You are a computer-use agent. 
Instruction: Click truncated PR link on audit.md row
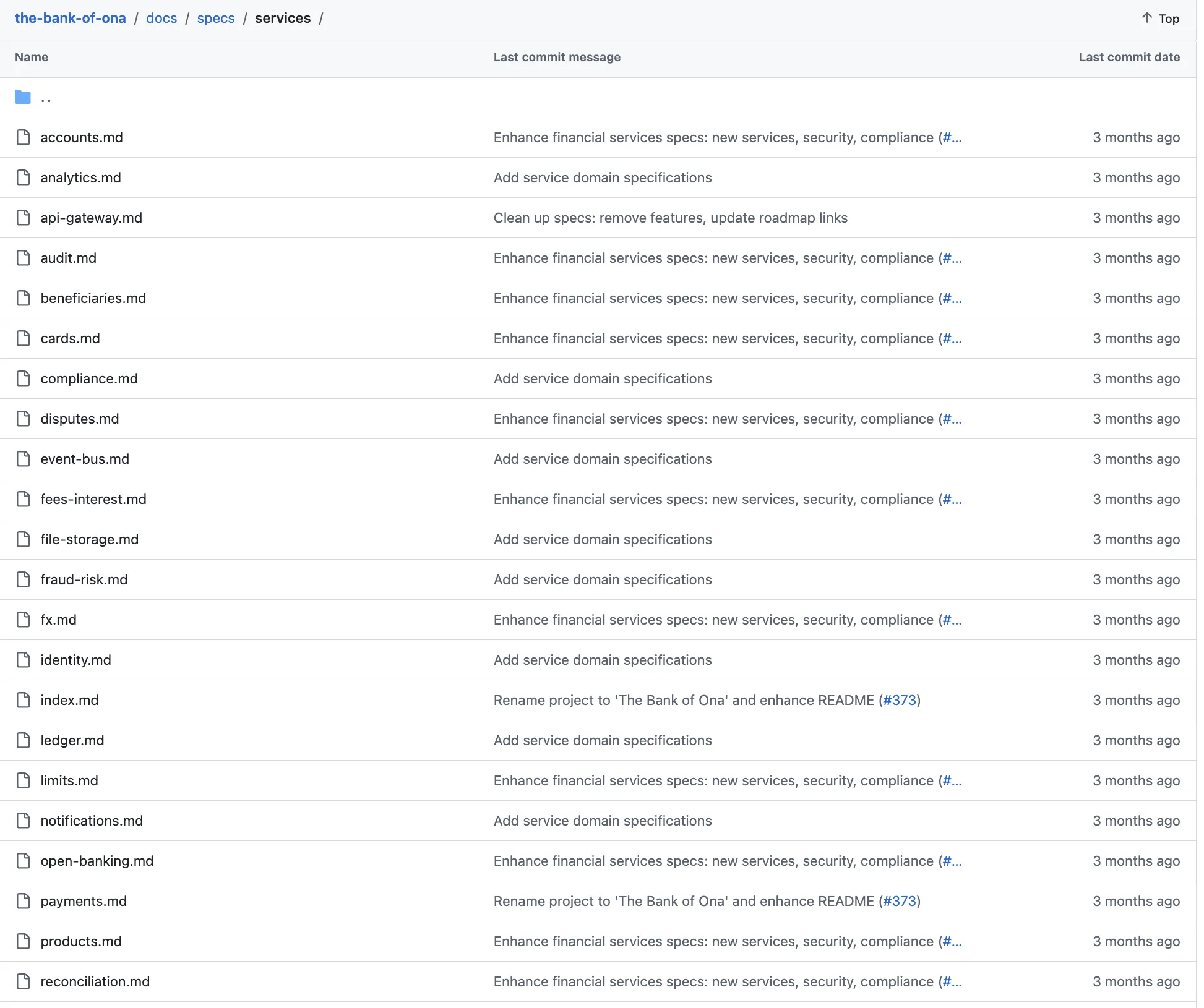[x=952, y=258]
